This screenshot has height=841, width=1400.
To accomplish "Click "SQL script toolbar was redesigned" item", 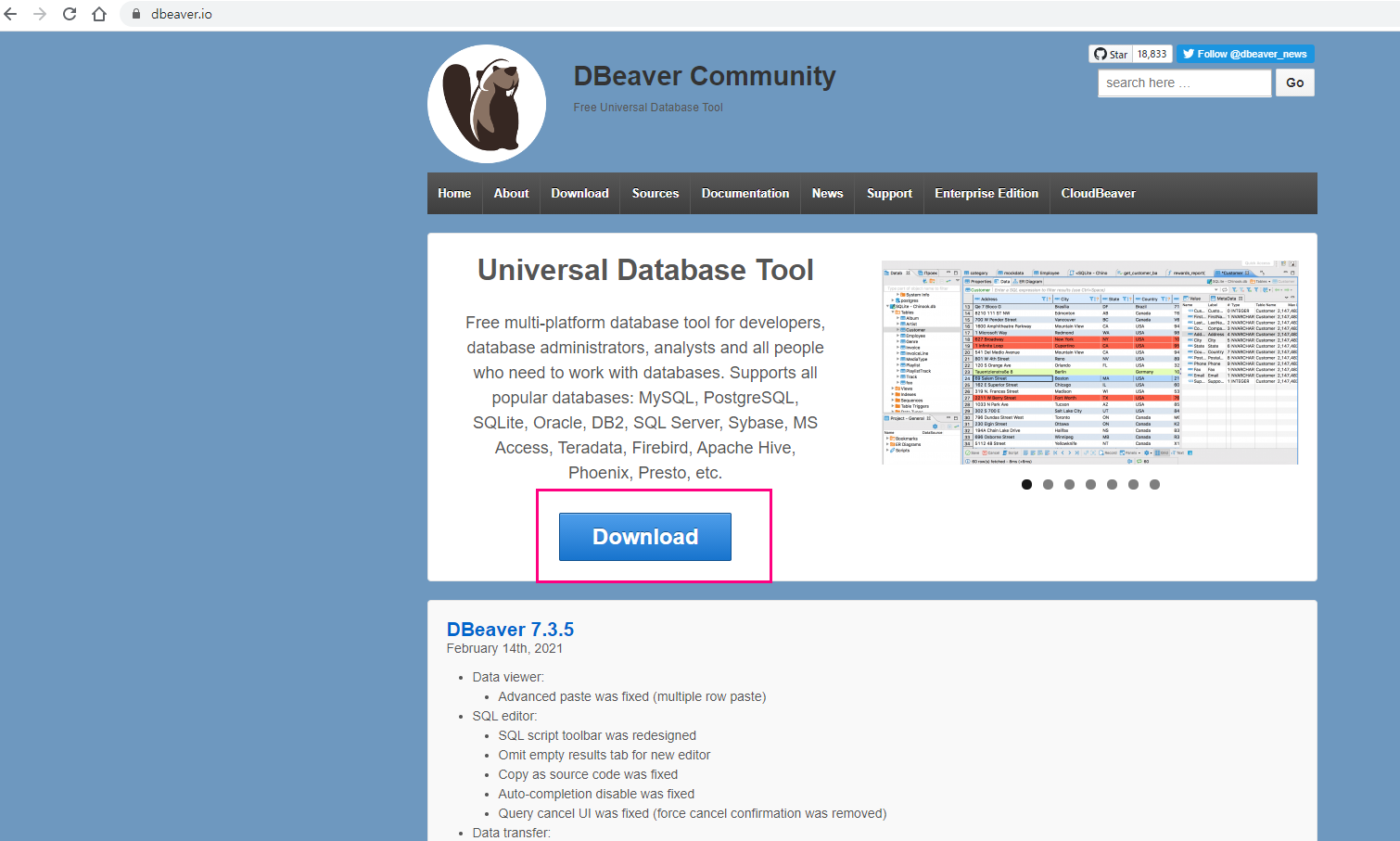I will click(597, 735).
